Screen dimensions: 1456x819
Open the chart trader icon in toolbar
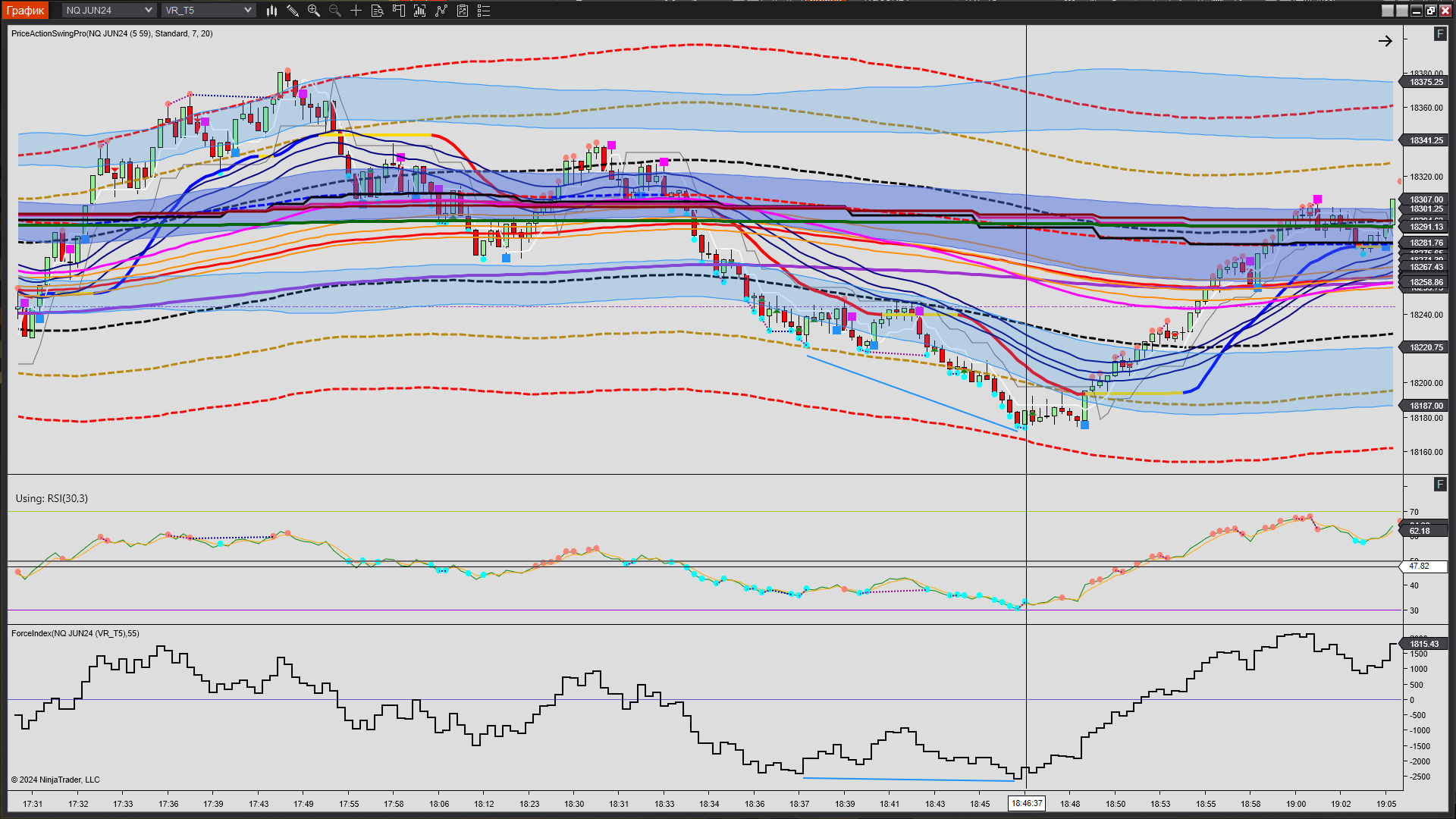[x=398, y=11]
